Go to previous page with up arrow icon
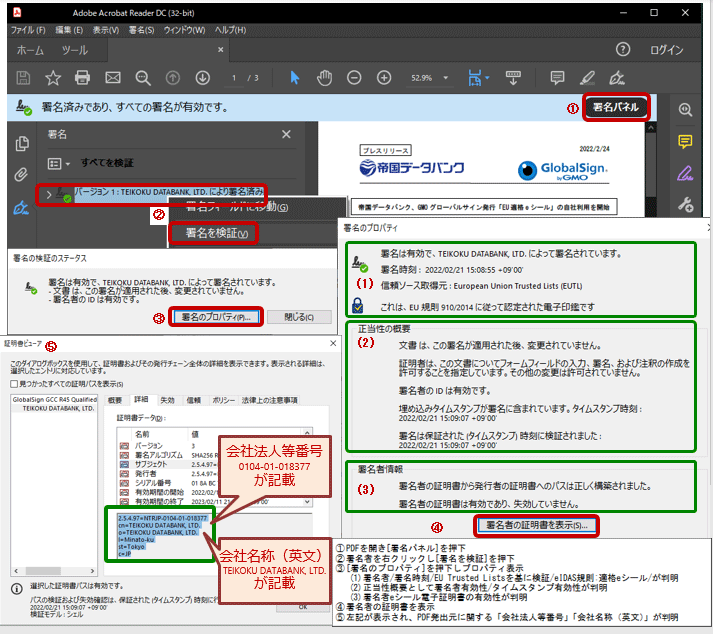 173,78
